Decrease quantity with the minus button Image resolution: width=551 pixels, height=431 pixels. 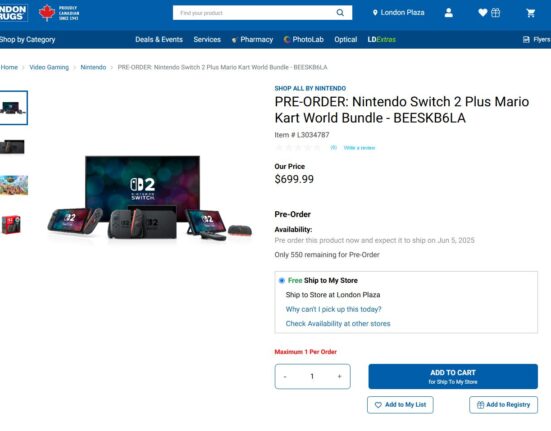285,376
